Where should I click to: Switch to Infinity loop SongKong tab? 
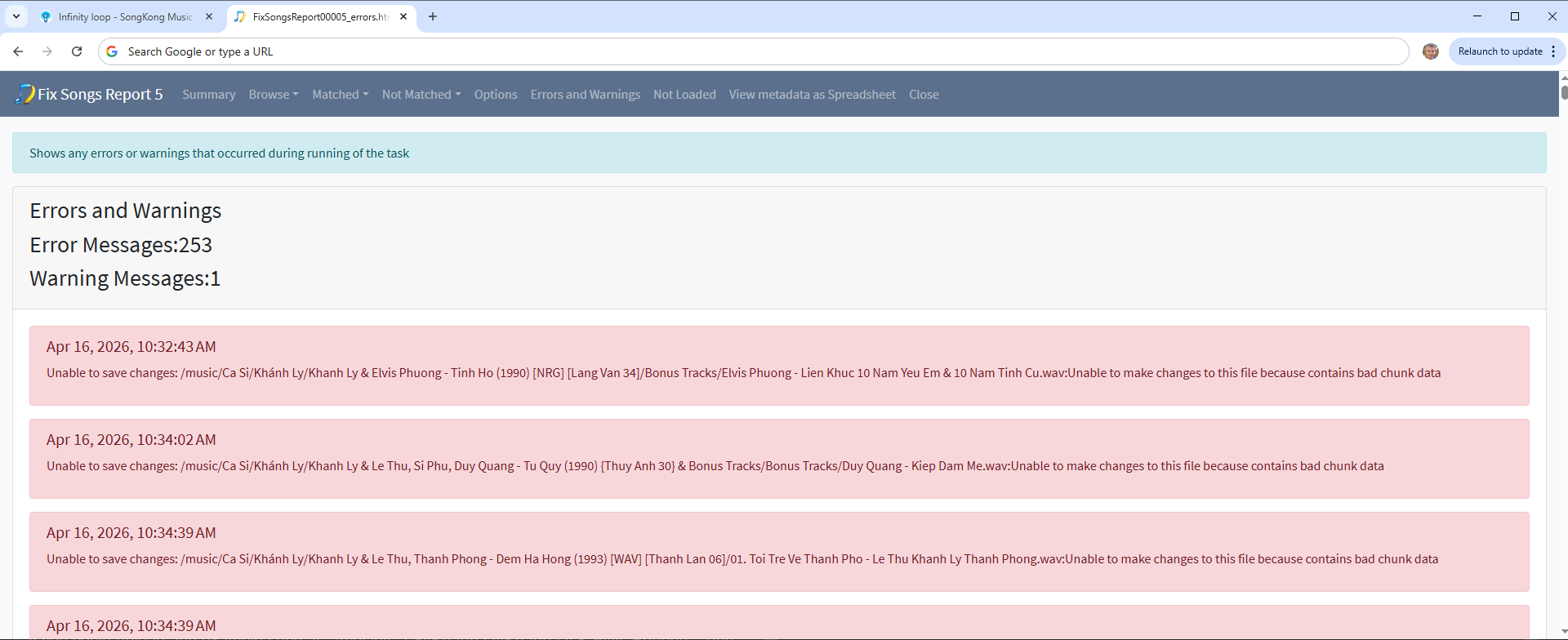click(122, 16)
